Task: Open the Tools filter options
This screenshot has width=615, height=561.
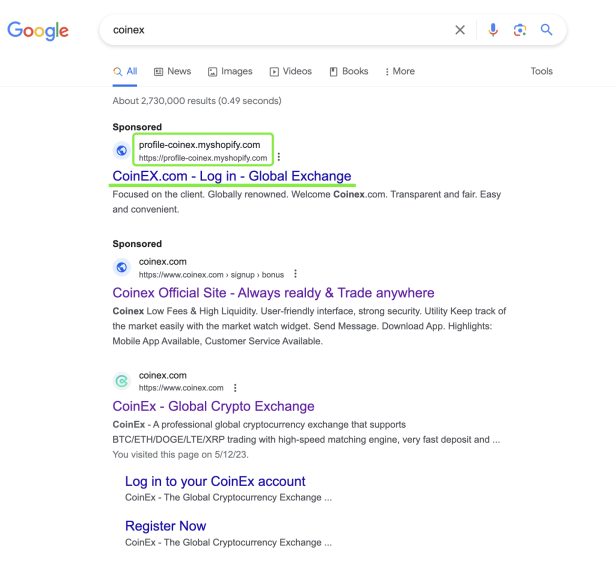Action: coord(541,71)
